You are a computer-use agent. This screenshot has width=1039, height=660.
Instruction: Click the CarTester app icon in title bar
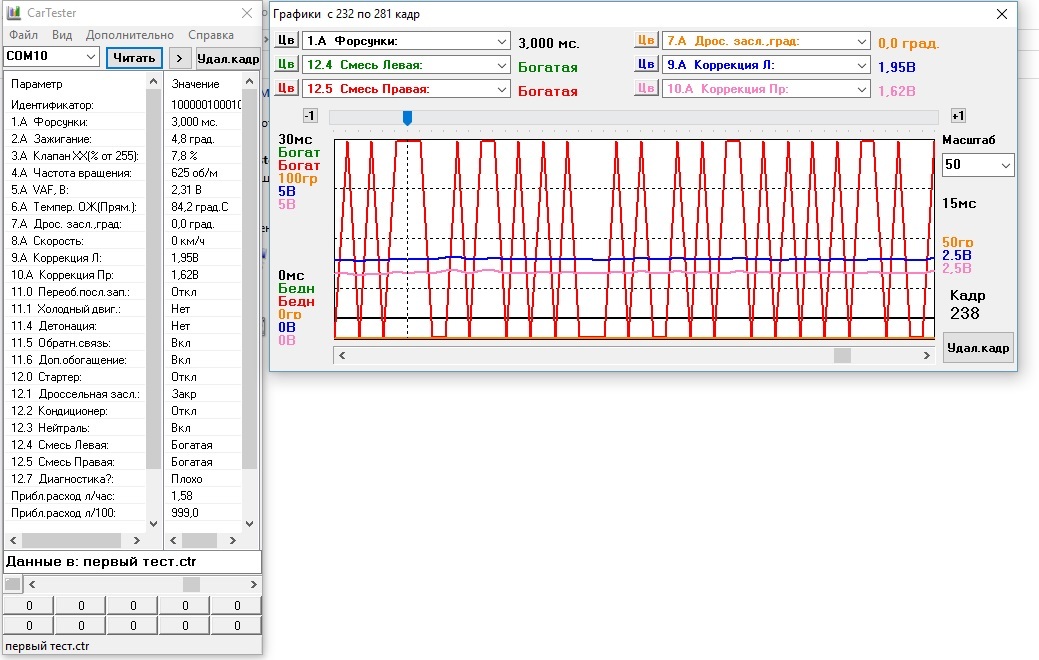[13, 13]
